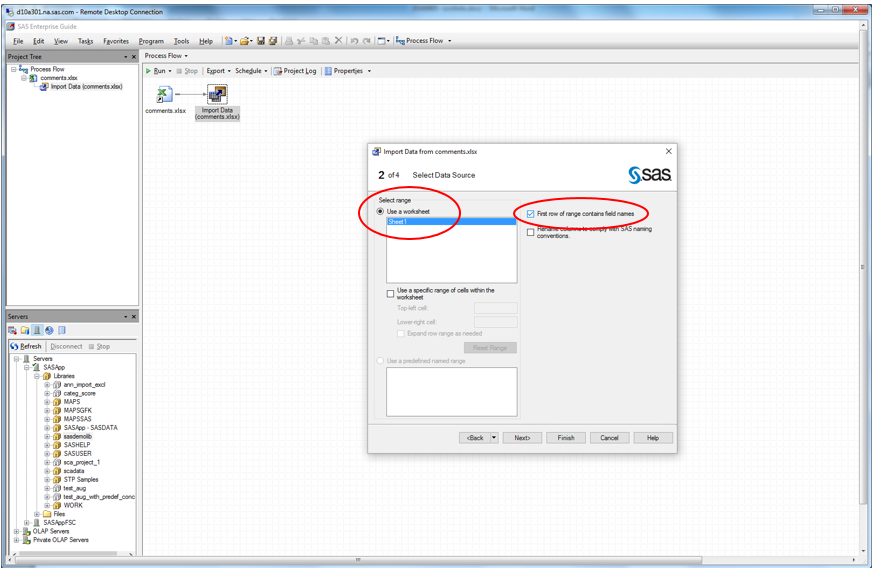Click the Paste toolbar icon
This screenshot has width=874, height=568.
[326, 41]
